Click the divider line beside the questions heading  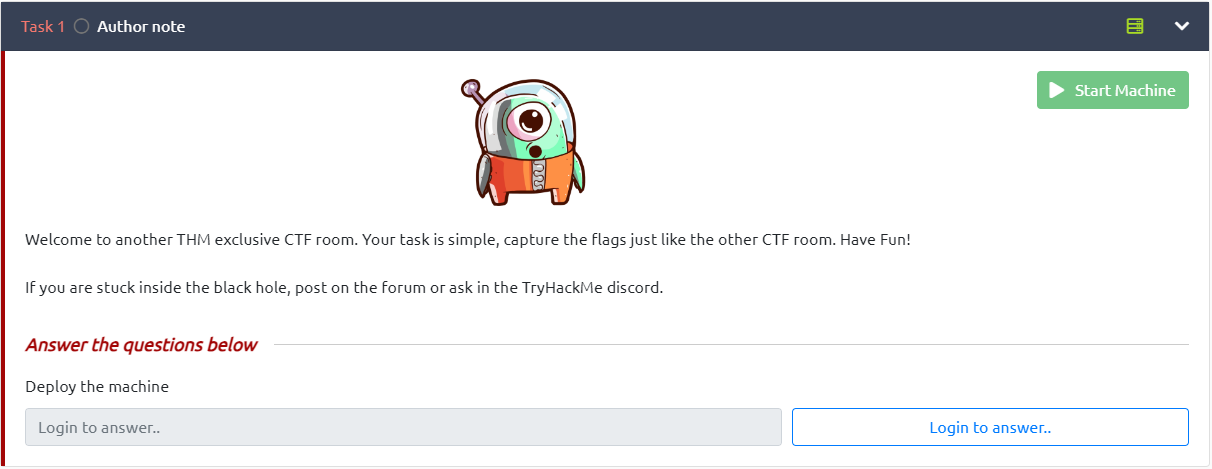point(730,345)
